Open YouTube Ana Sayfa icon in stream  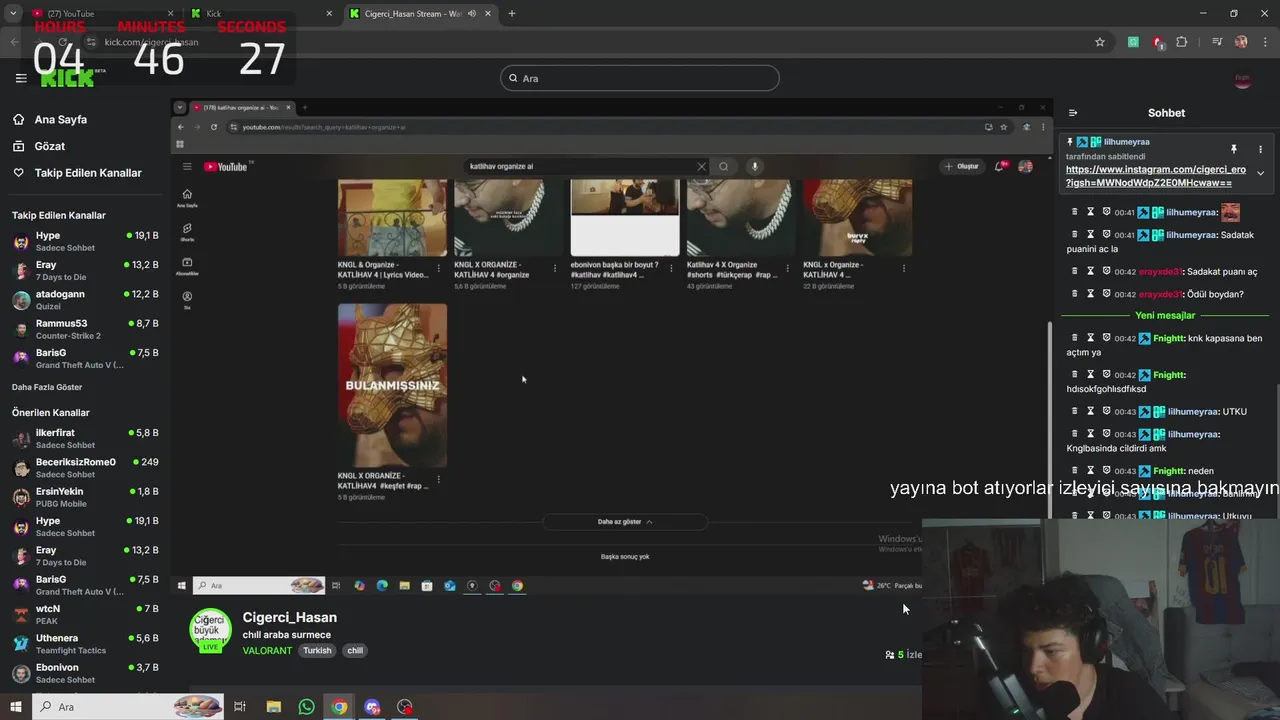tap(187, 198)
